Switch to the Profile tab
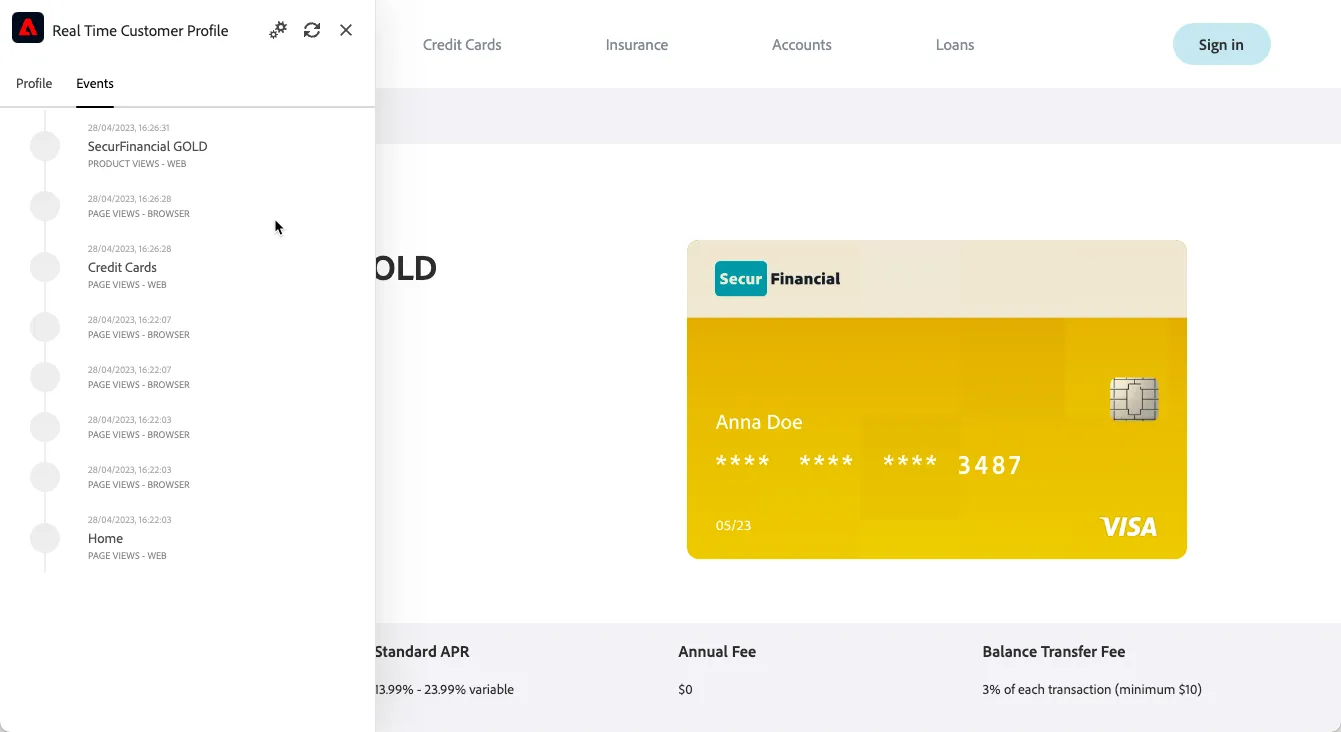 pyautogui.click(x=34, y=84)
